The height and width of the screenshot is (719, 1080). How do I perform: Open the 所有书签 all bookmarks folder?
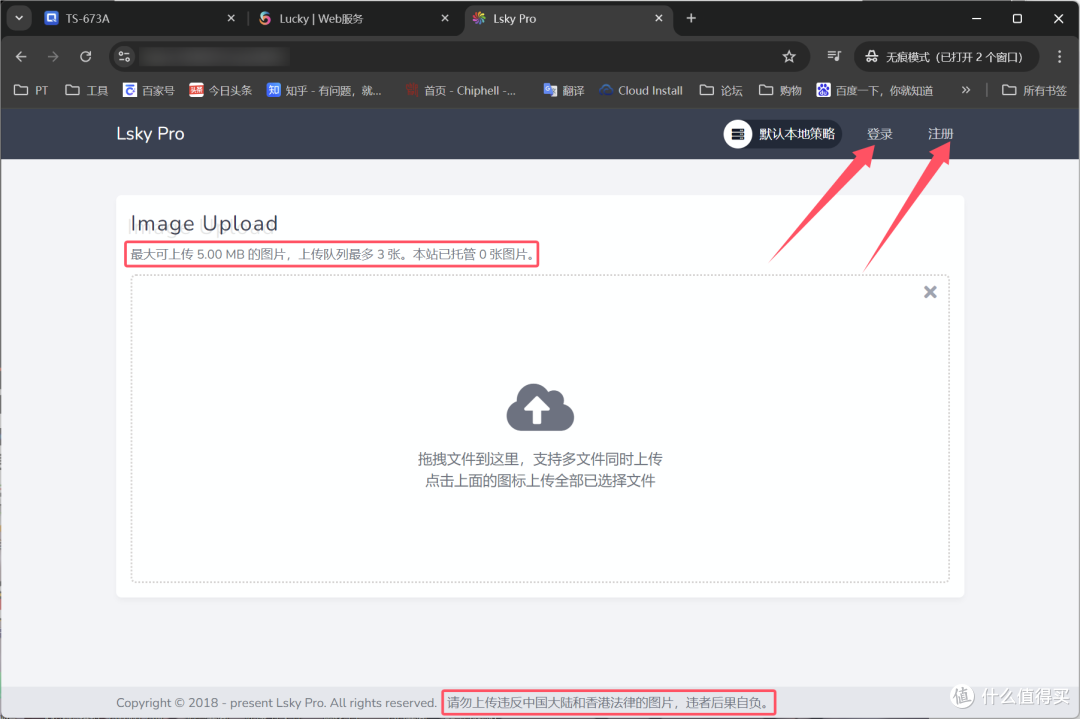[x=1035, y=90]
